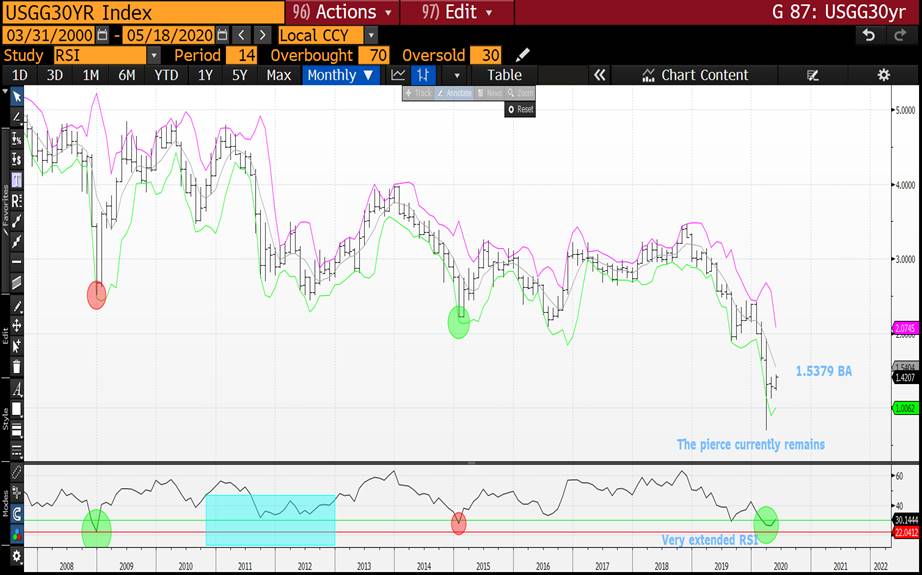Click the RGB color mode icon

pos(16,535)
